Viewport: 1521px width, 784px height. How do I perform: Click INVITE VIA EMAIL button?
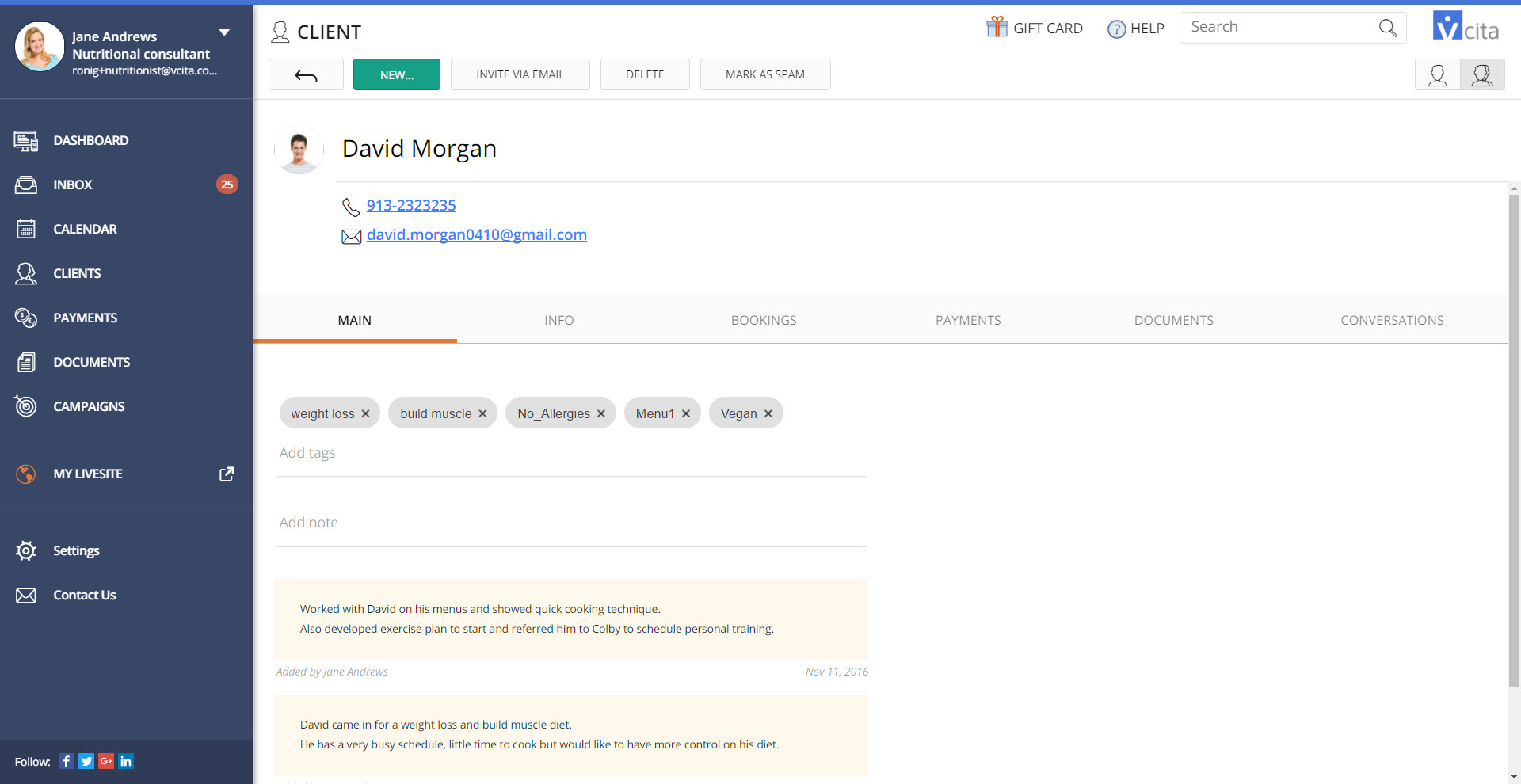click(520, 74)
